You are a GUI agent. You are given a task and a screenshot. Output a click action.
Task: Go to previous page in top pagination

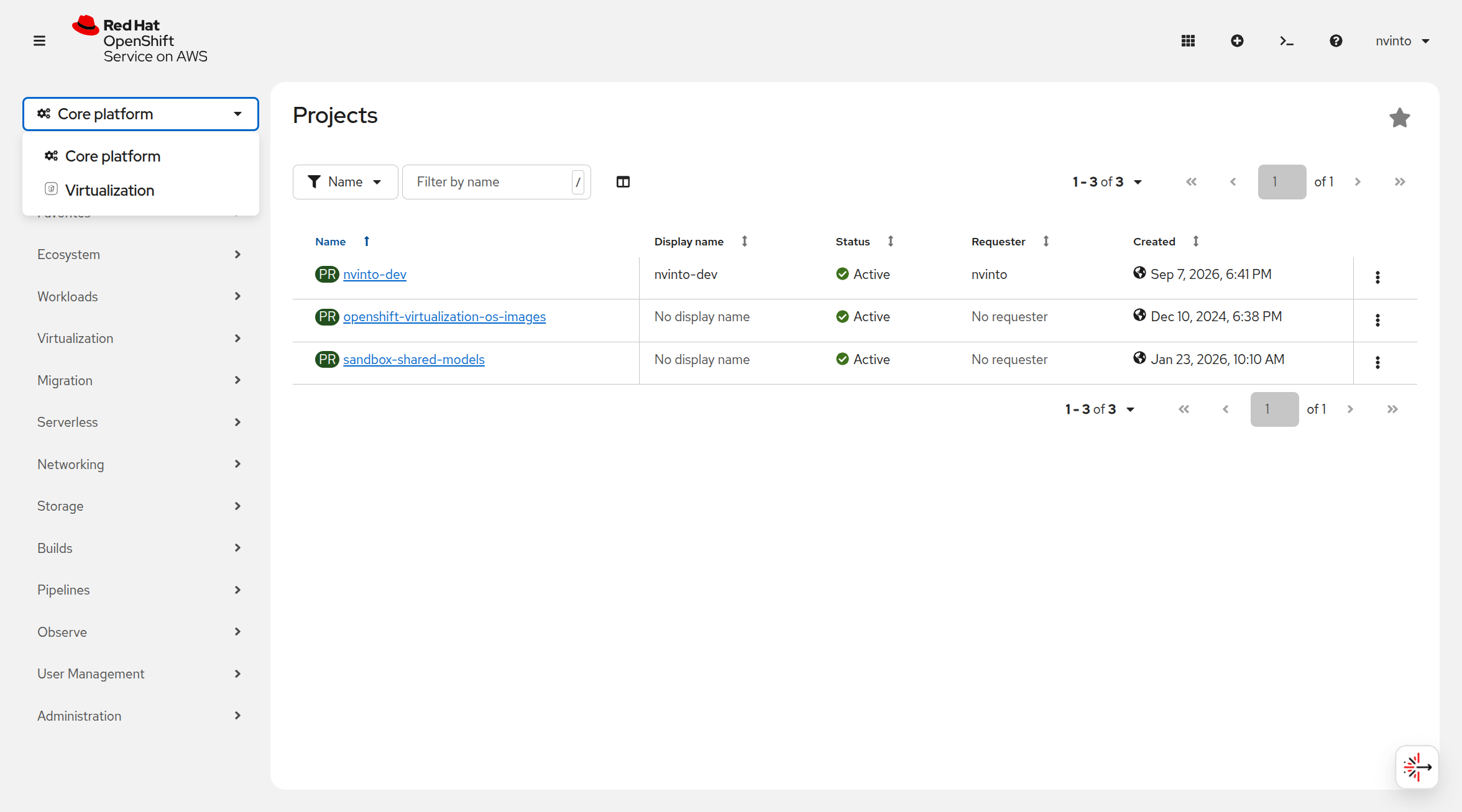point(1233,182)
